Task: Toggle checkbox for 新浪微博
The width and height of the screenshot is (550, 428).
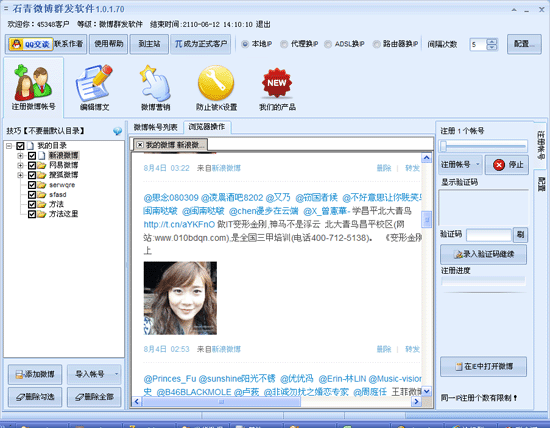Action: [x=32, y=155]
